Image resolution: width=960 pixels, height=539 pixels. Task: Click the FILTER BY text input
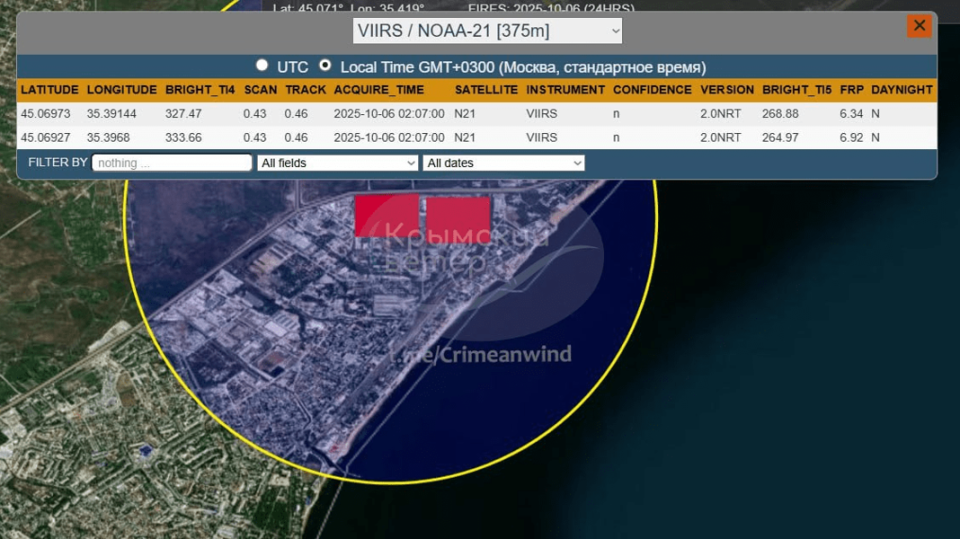tap(172, 163)
